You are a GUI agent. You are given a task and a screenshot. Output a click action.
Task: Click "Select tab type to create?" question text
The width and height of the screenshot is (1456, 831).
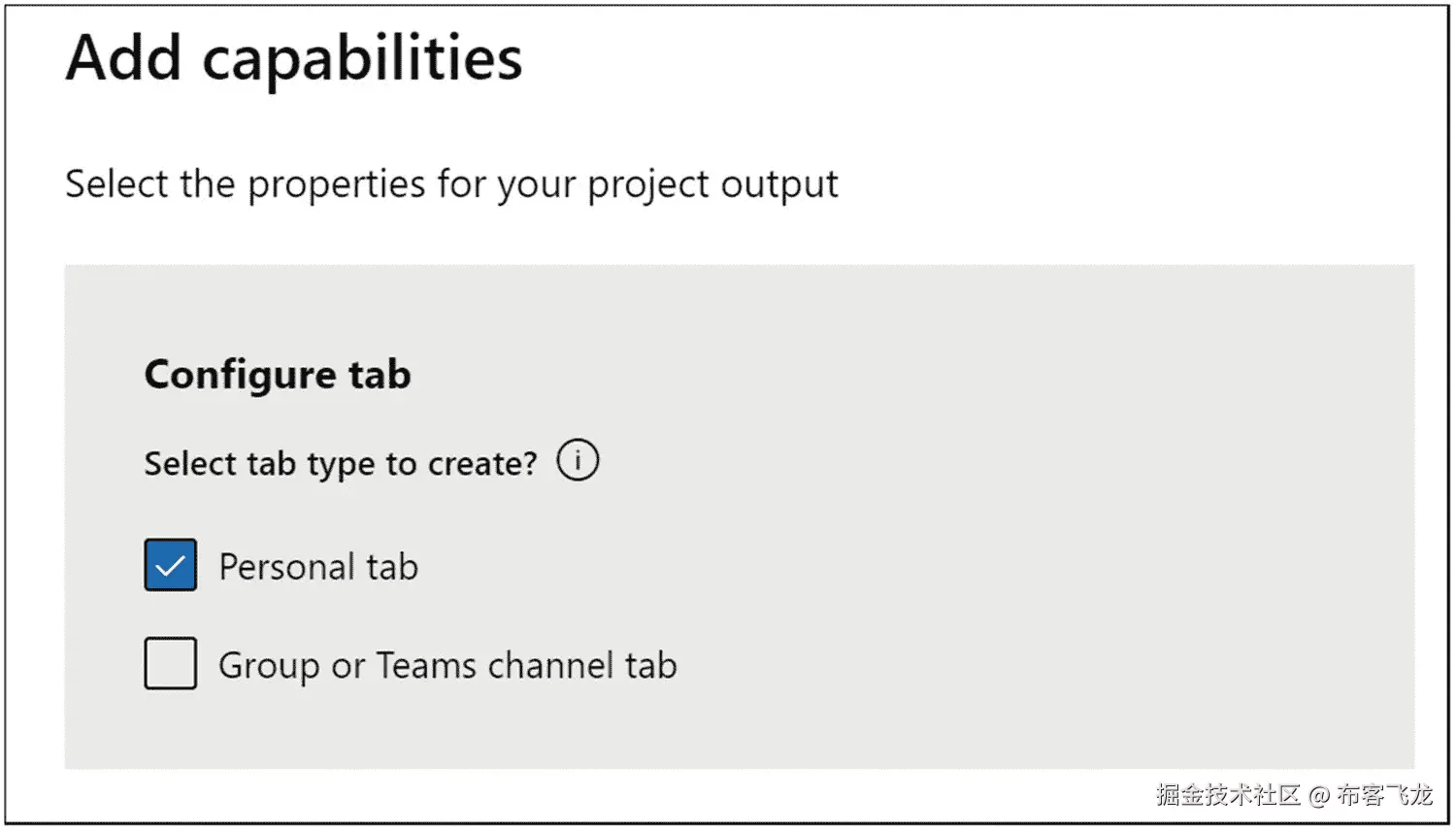click(340, 464)
